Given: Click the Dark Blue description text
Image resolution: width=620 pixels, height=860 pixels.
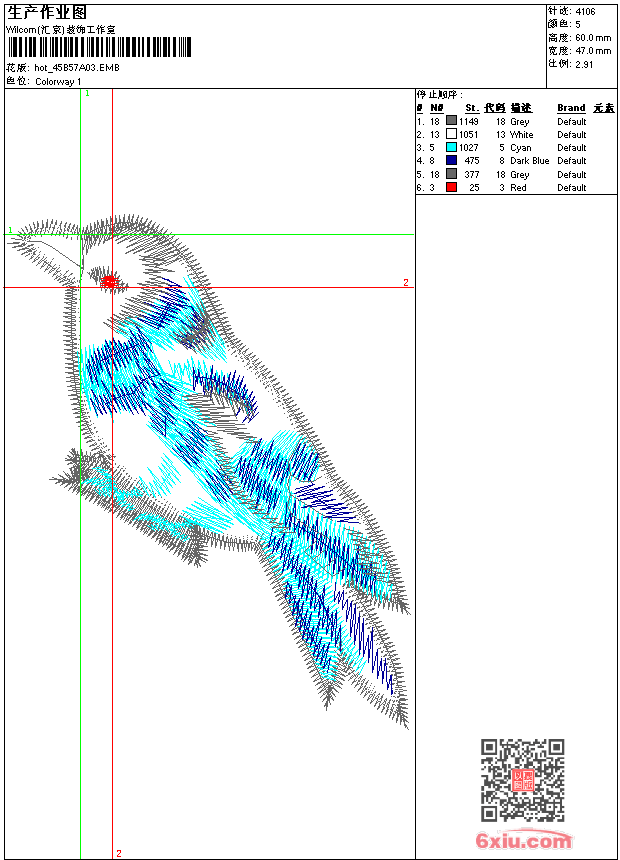Looking at the screenshot, I should 529,161.
